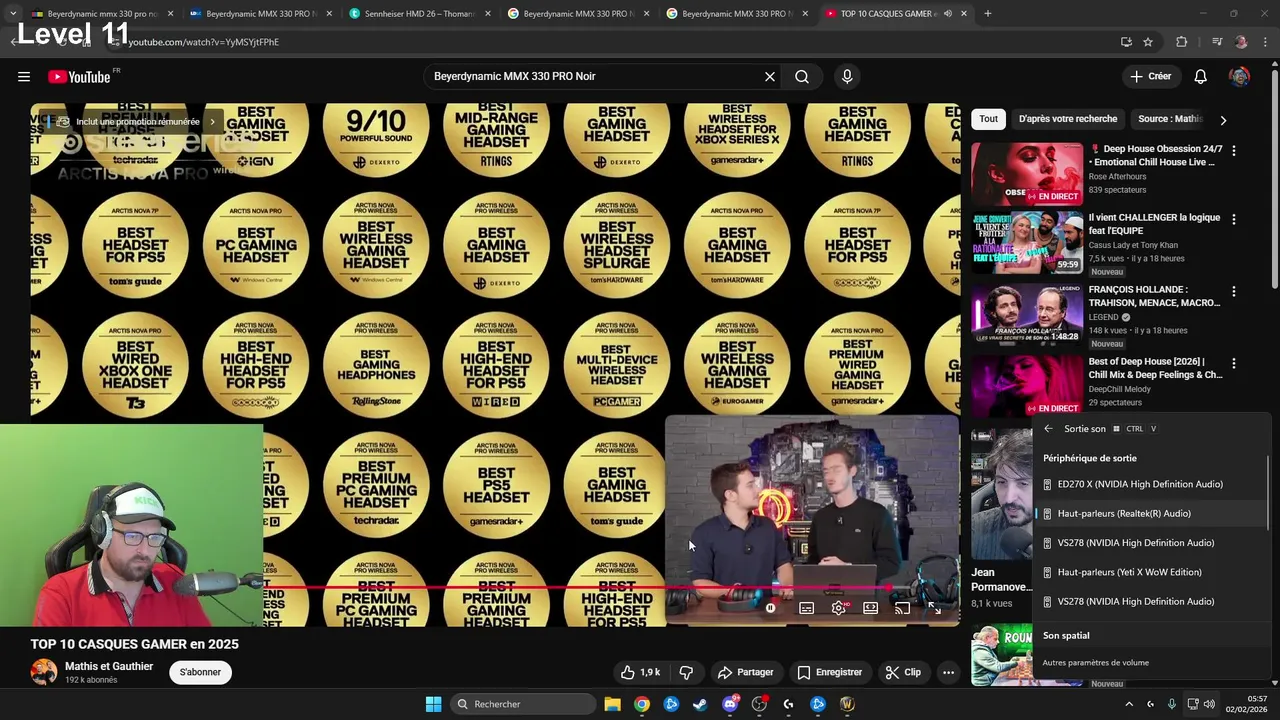
Task: Open File Explorer from the taskbar
Action: (612, 704)
